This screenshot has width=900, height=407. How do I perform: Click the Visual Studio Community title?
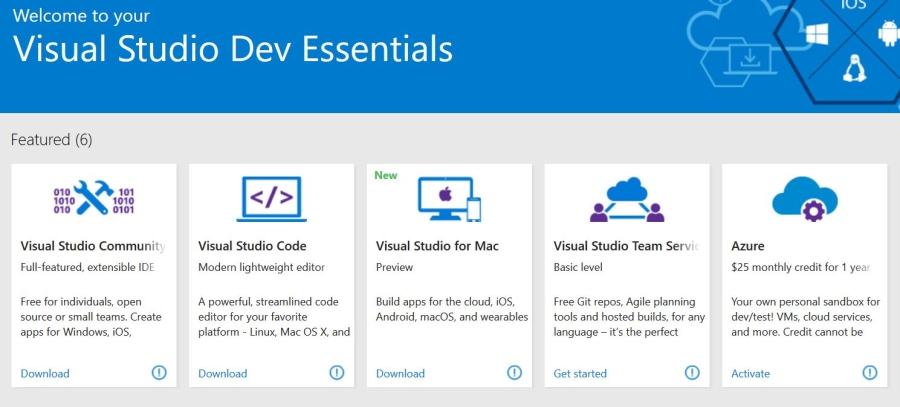pos(93,246)
